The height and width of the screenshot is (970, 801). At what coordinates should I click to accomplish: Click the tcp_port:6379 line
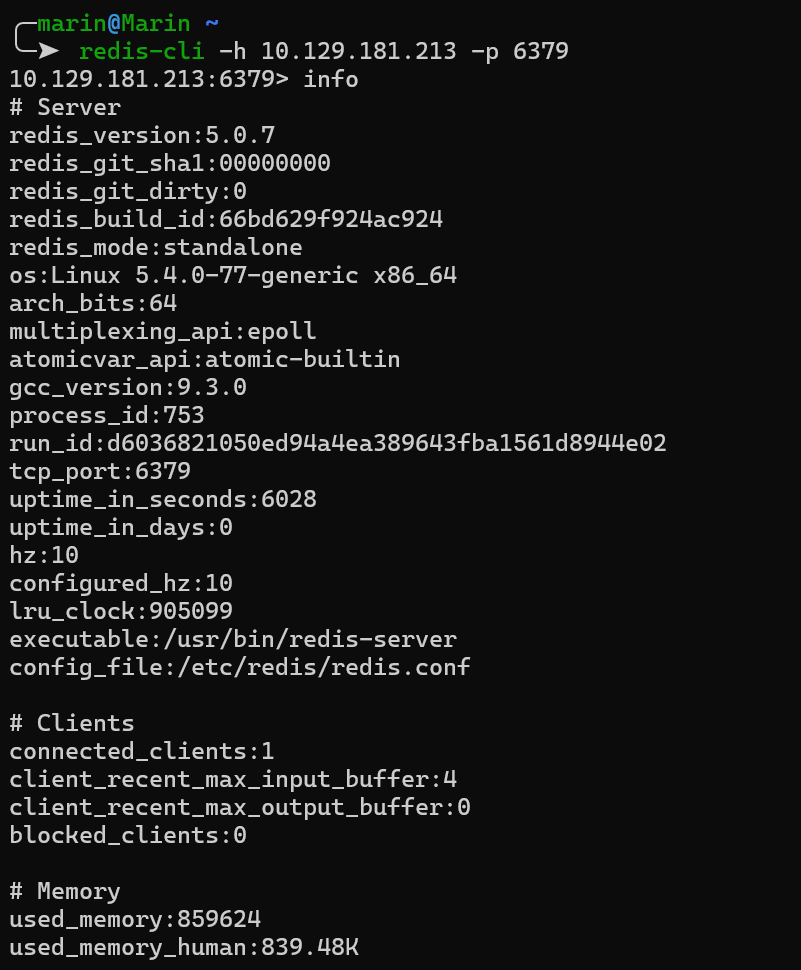point(100,470)
